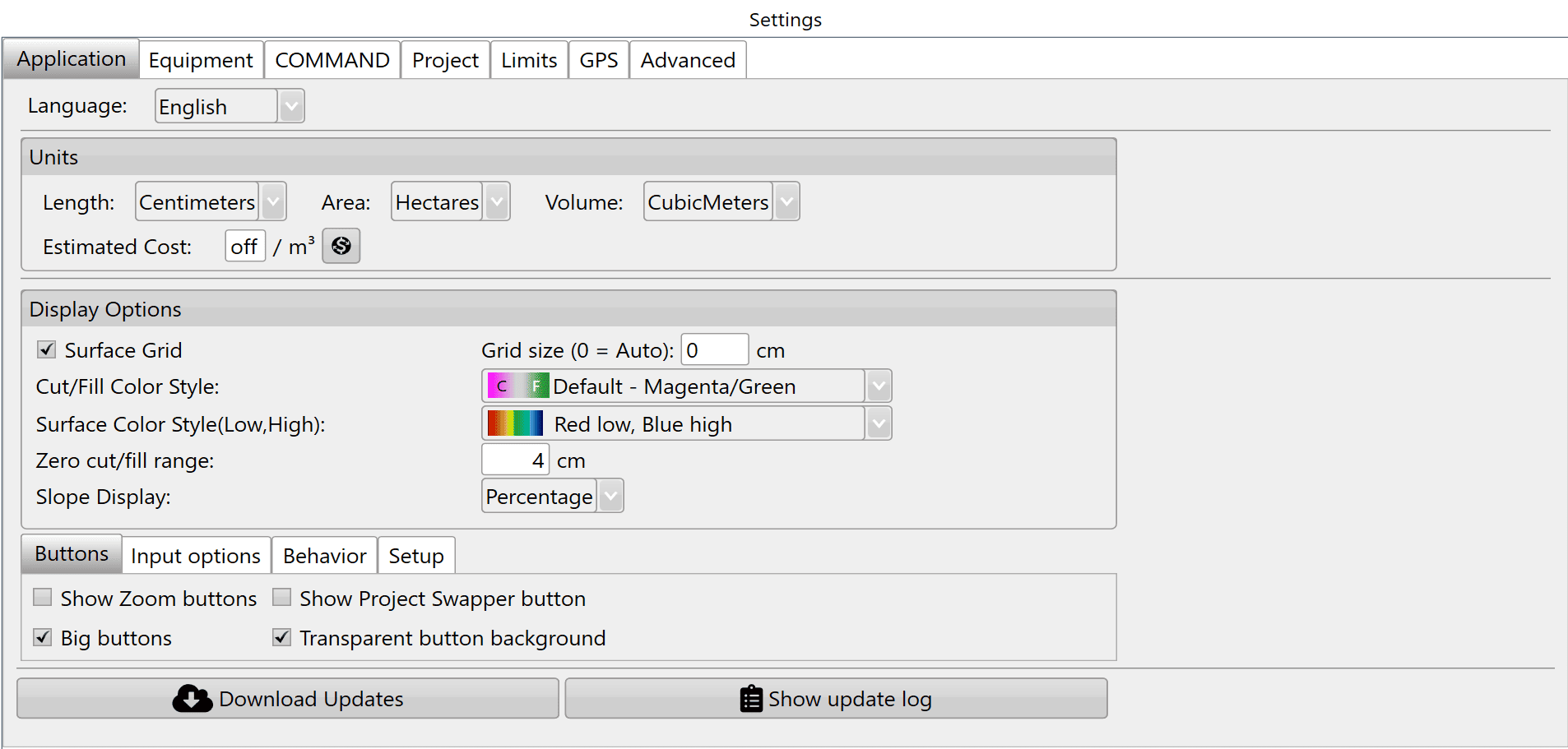Click the Magenta/Green color swatch preview
Image resolution: width=1568 pixels, height=749 pixels.
click(518, 386)
